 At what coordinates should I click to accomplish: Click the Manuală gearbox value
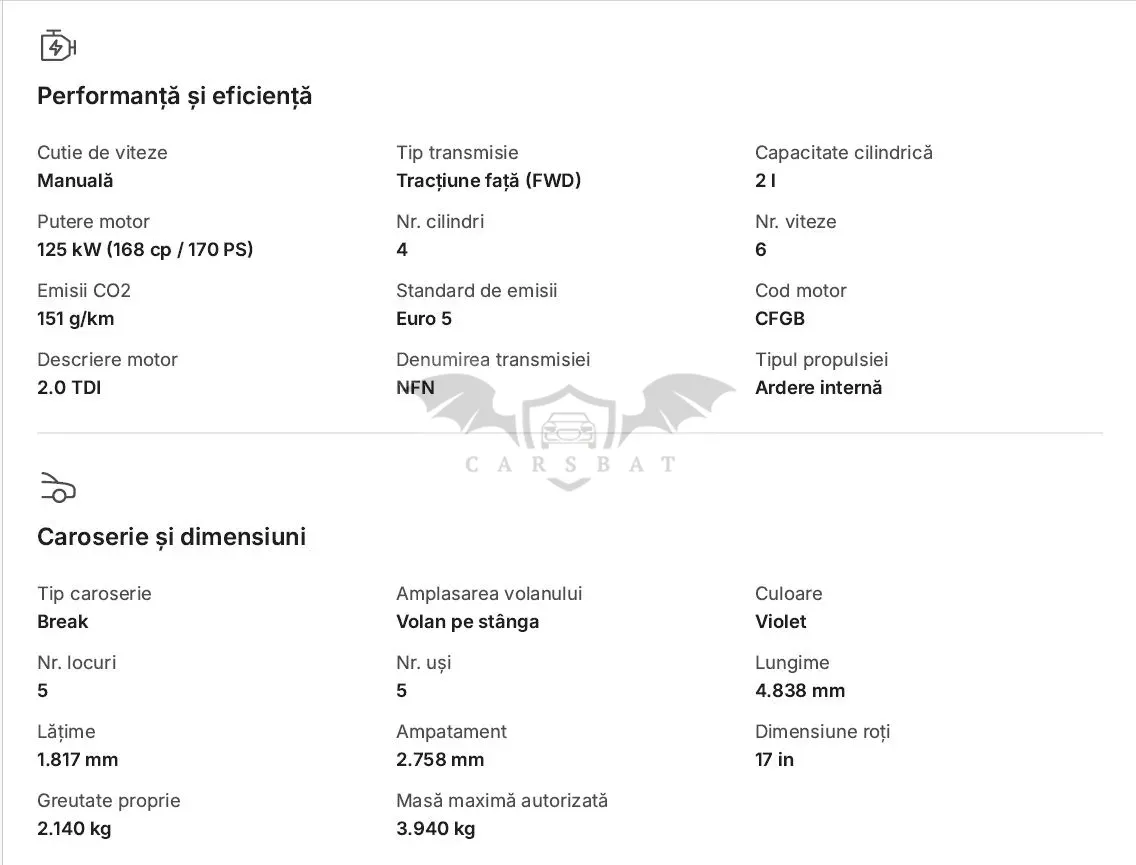coord(75,180)
